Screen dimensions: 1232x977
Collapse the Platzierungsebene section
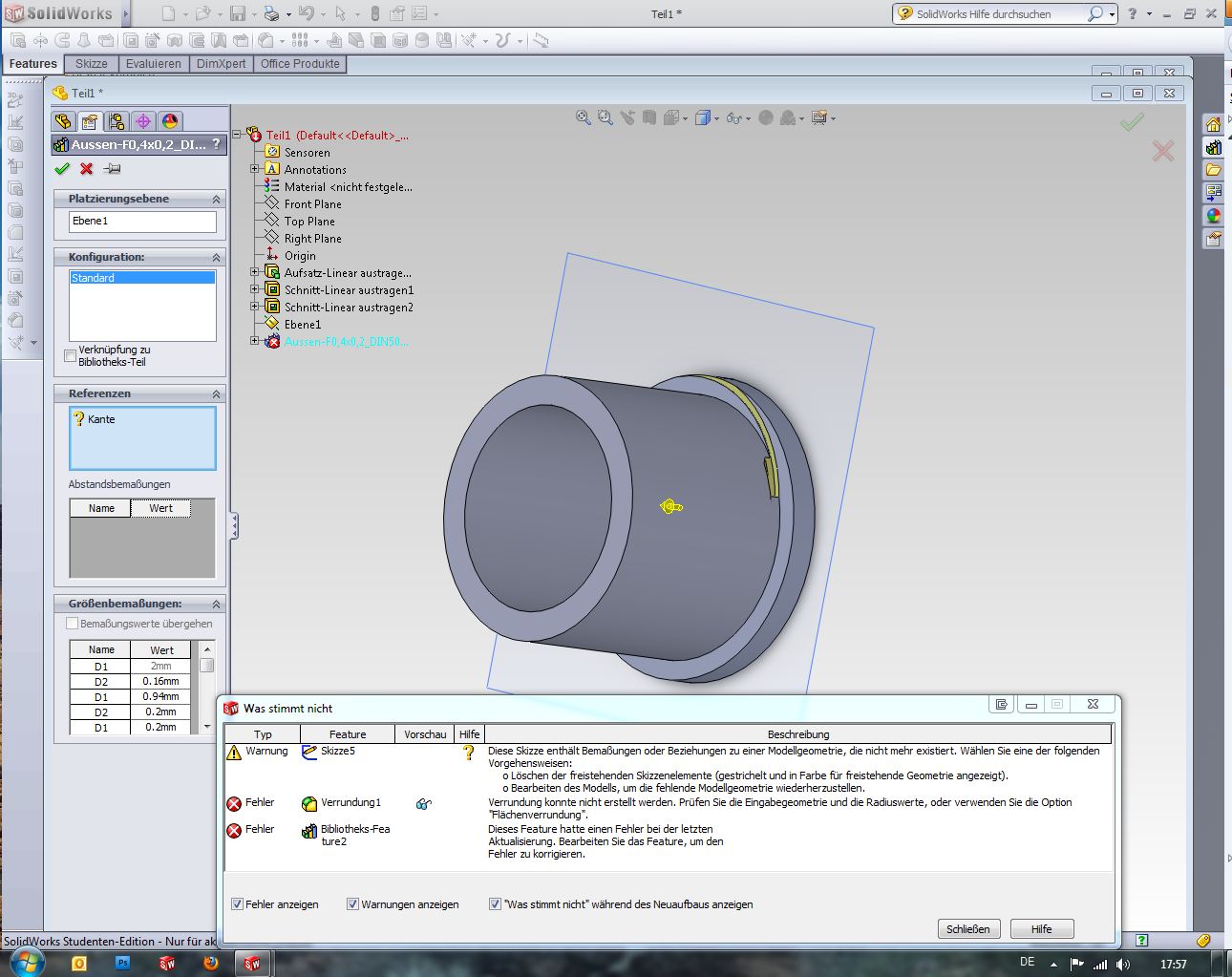pyautogui.click(x=216, y=200)
